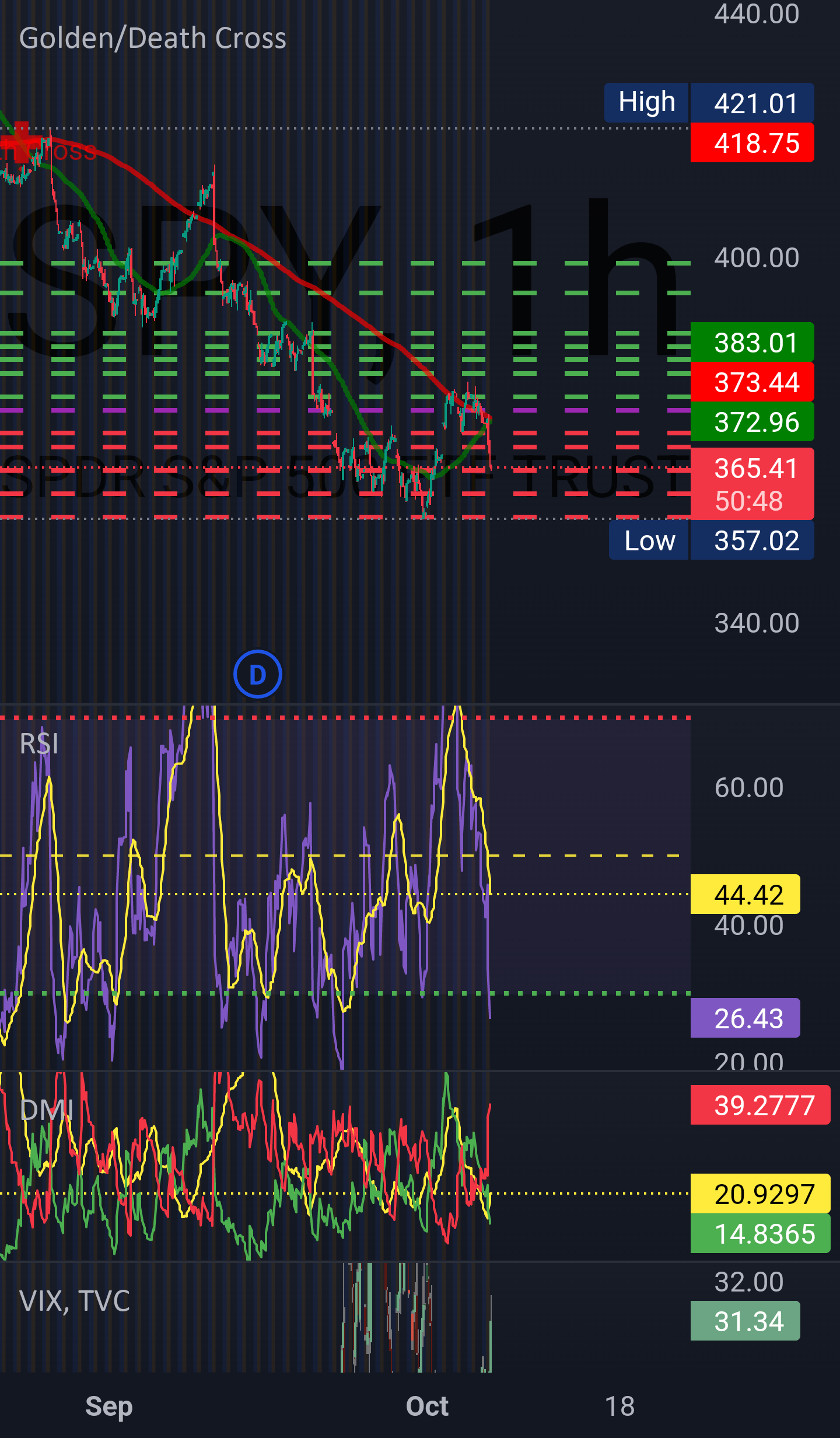
Task: Select the Low label tag
Action: tap(649, 540)
